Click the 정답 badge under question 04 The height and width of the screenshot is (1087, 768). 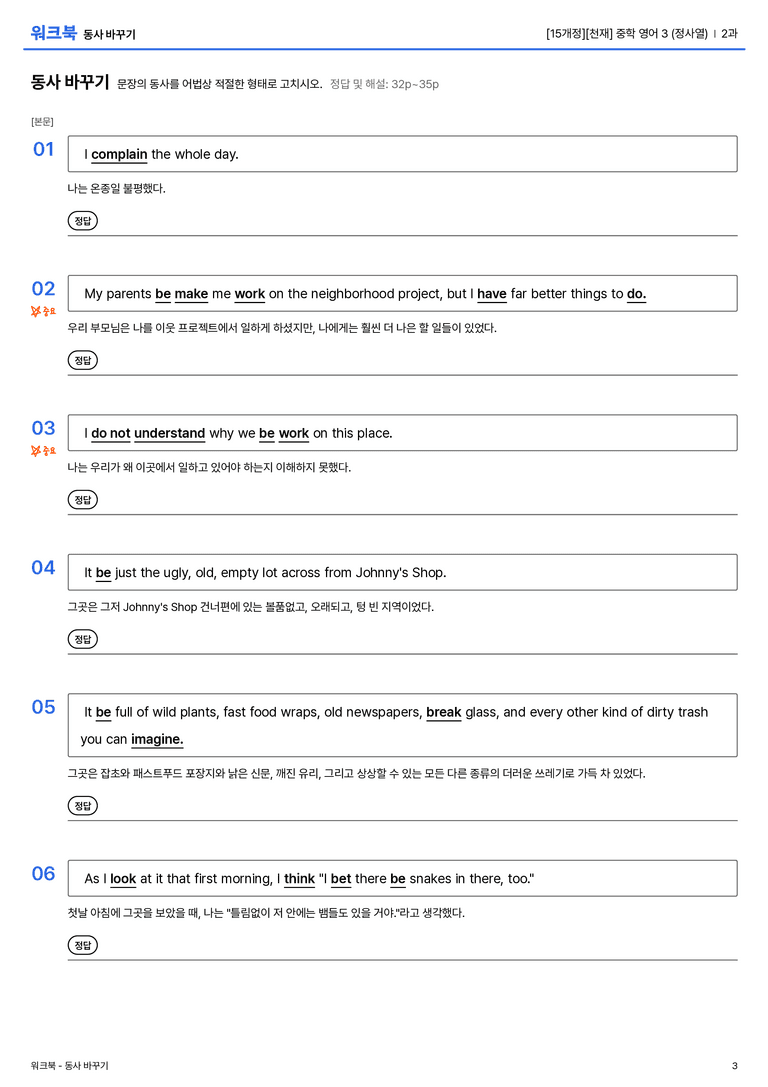pos(82,638)
